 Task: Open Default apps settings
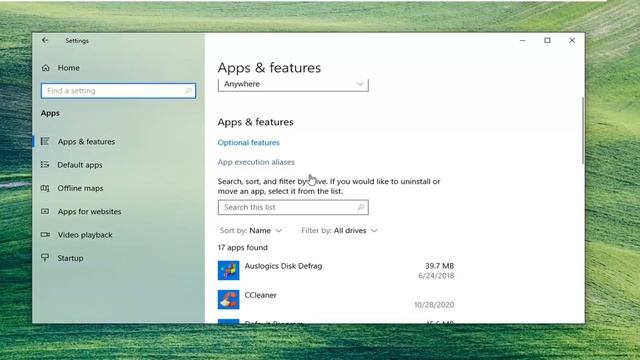click(x=80, y=165)
